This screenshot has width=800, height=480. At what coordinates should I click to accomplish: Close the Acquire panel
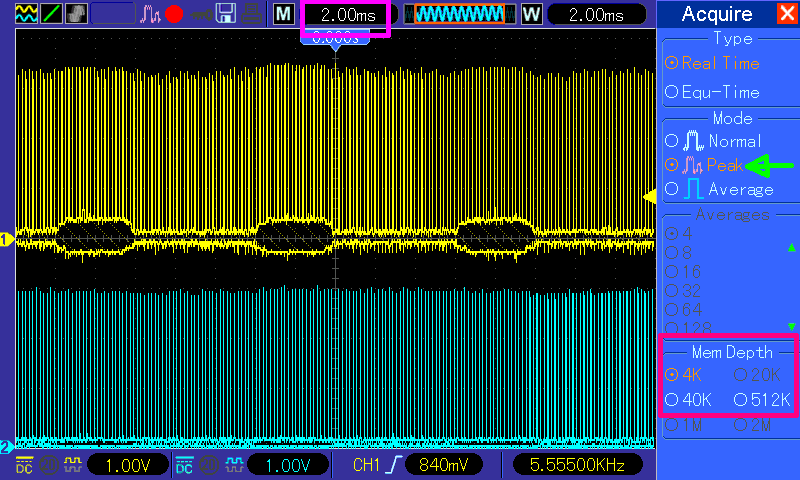(x=786, y=14)
